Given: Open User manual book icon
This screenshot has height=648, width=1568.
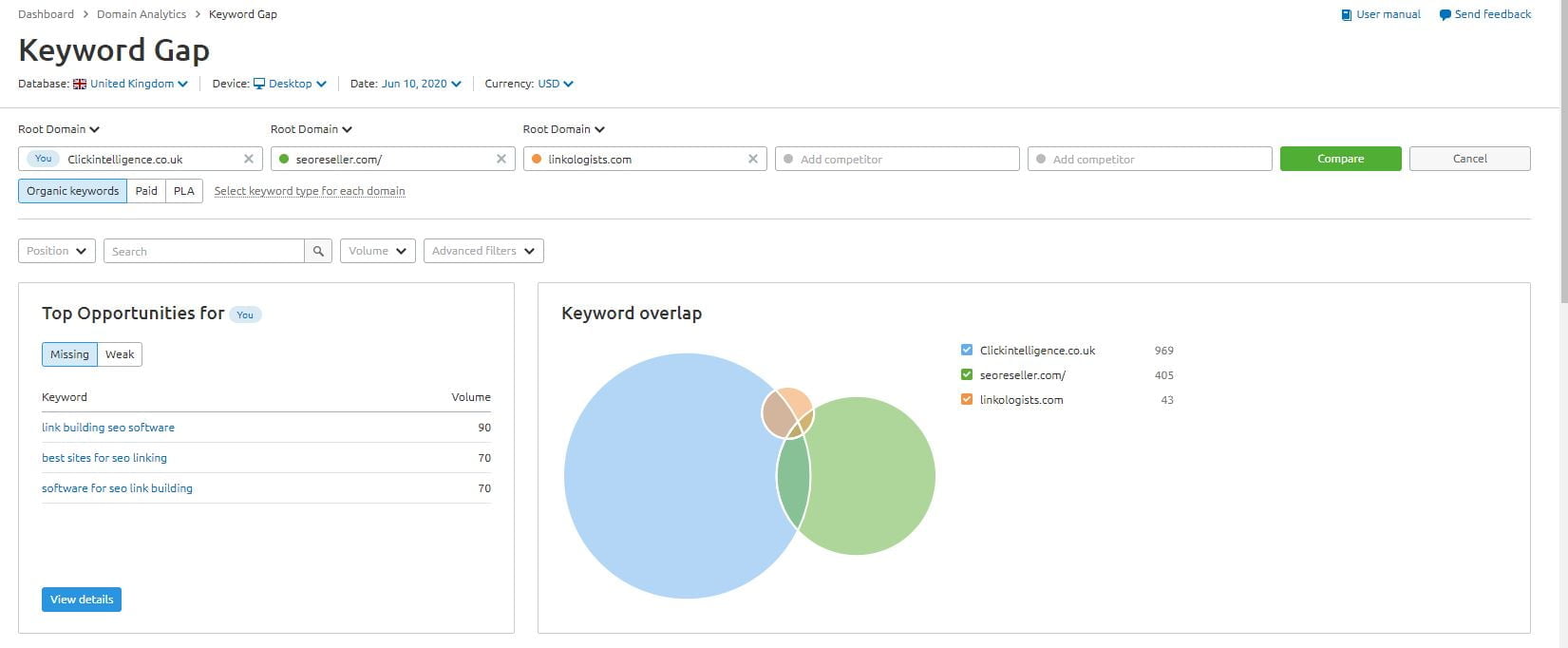Looking at the screenshot, I should pos(1346,15).
